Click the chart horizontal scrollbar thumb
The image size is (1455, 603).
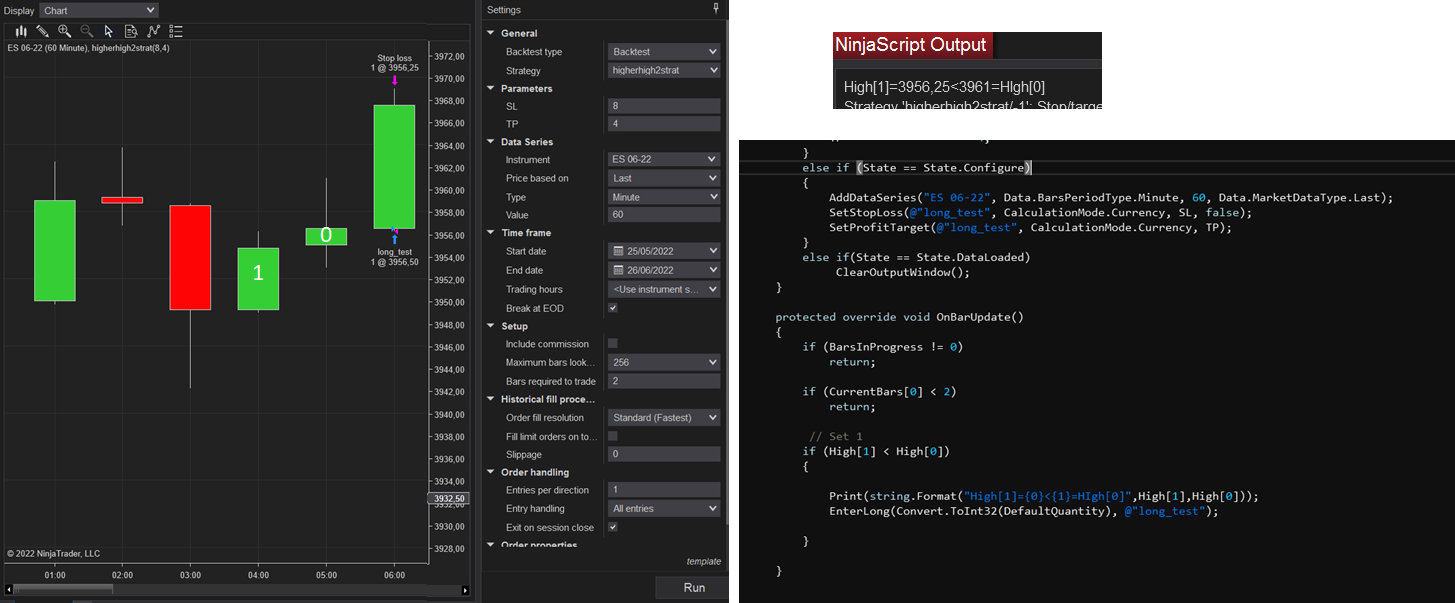[64, 590]
